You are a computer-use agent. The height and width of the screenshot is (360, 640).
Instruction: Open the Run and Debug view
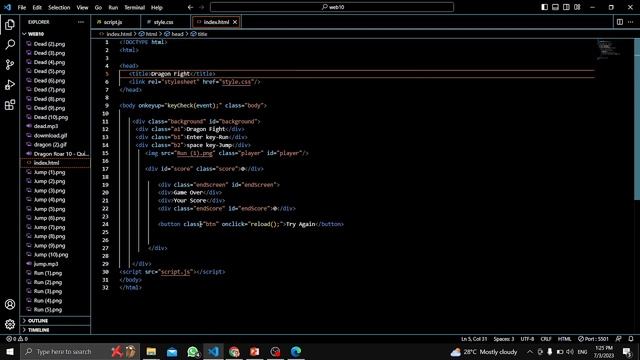point(10,84)
